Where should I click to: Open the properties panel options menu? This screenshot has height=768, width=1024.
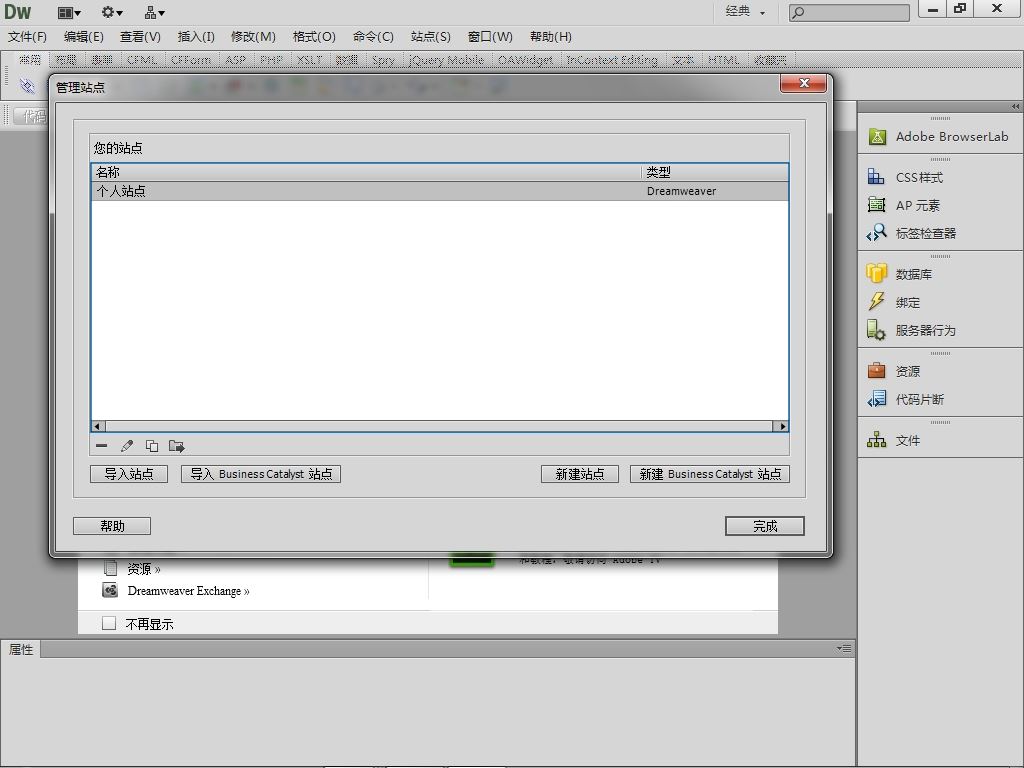(844, 648)
